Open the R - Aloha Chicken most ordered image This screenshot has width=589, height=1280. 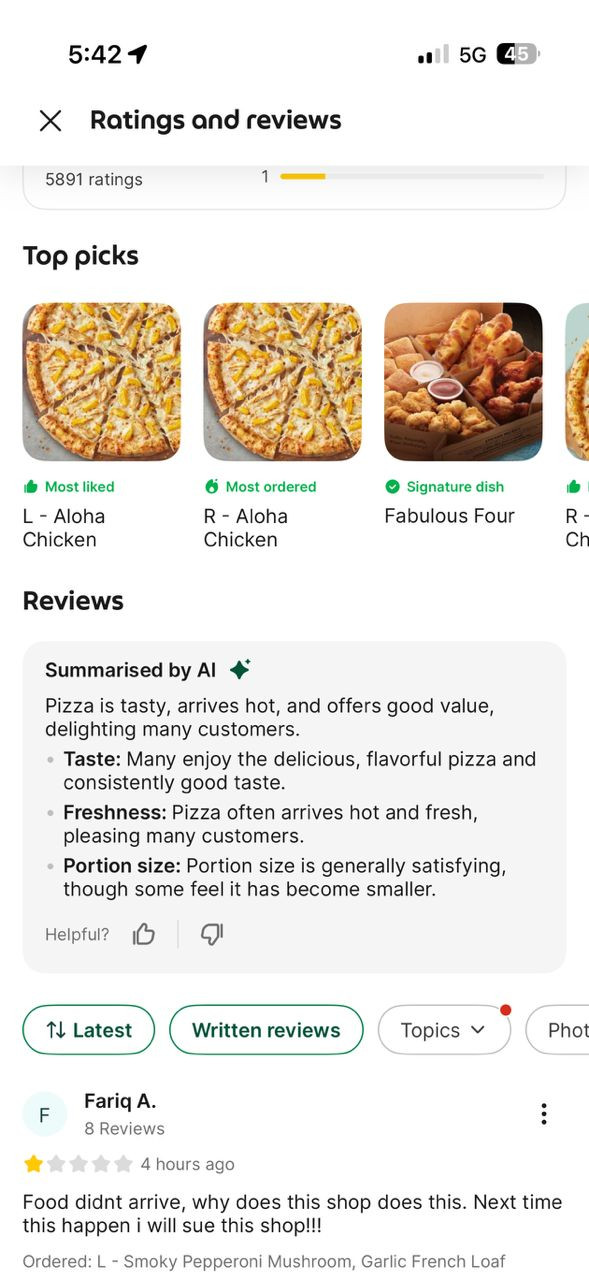click(282, 382)
